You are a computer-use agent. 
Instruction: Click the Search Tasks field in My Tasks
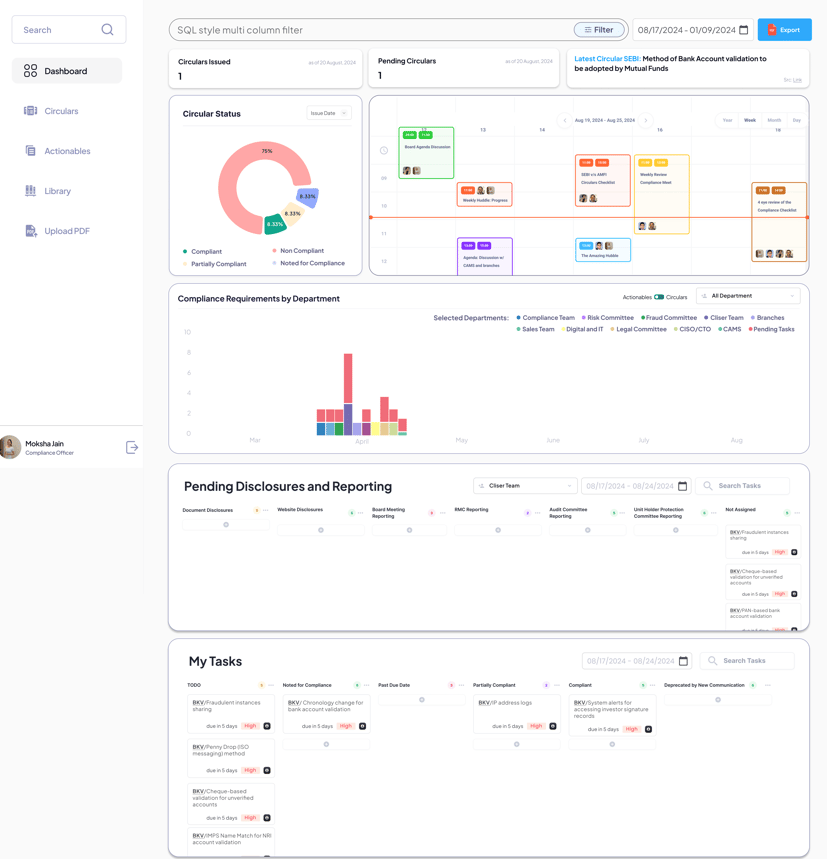(x=748, y=661)
